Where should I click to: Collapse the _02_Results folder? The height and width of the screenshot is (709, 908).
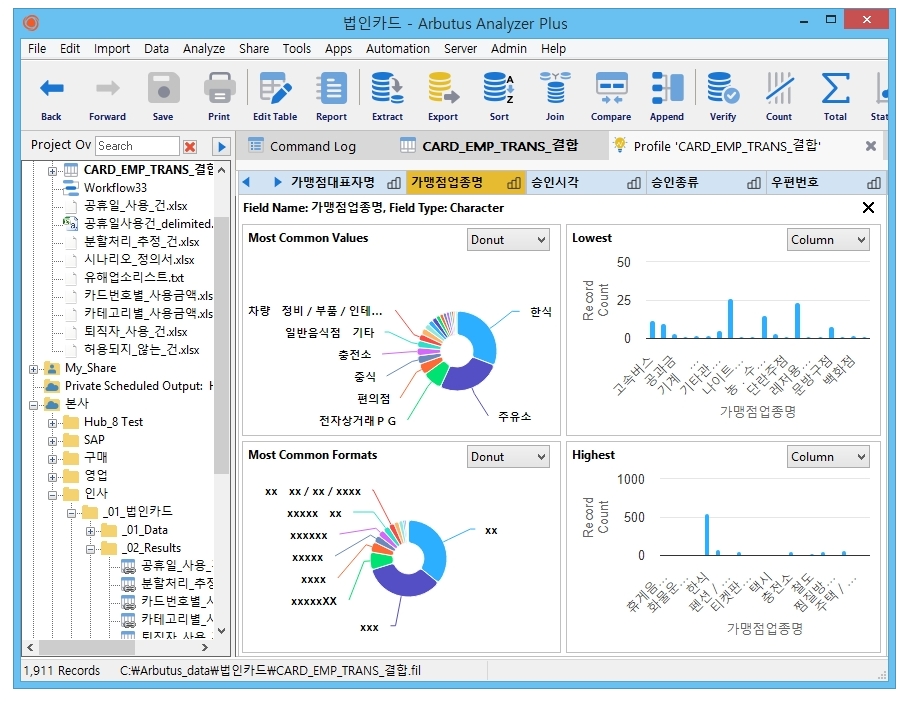click(90, 549)
